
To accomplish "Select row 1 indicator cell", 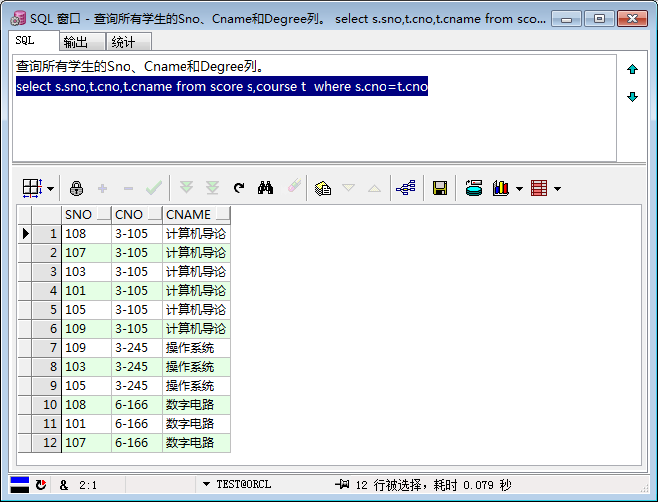I will pos(25,233).
